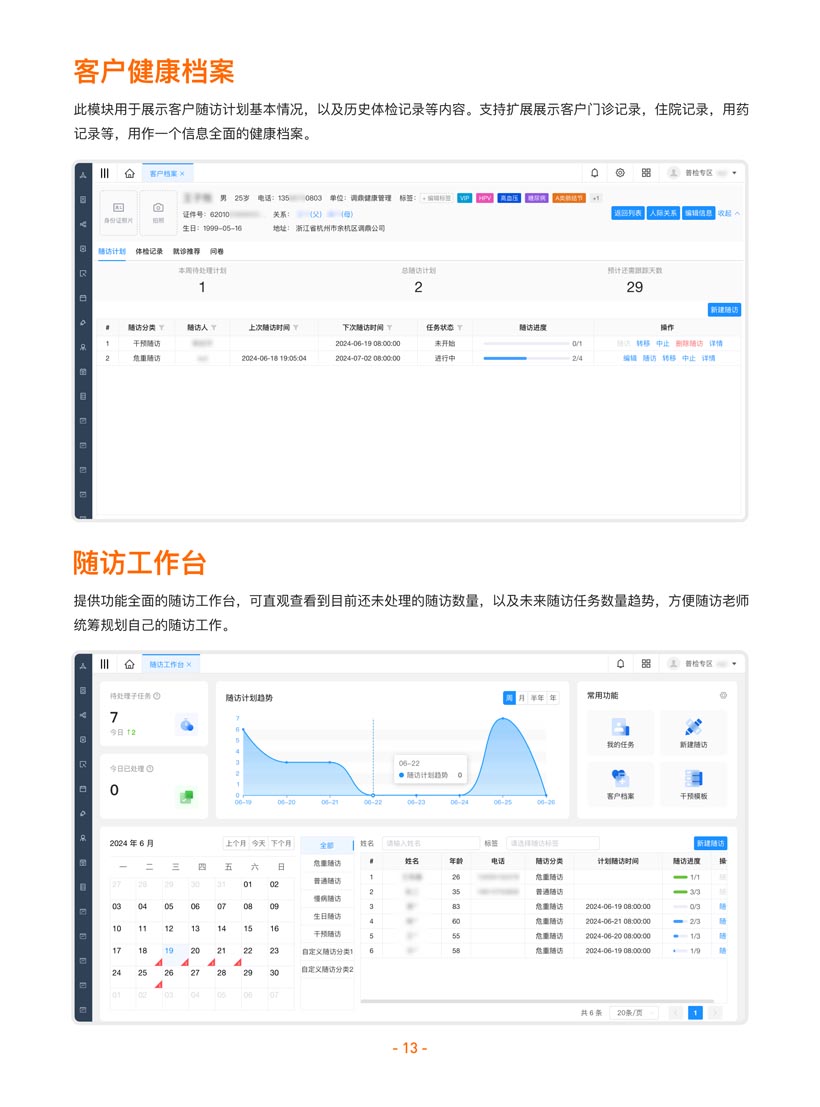Click the 返回列表 button

[626, 213]
